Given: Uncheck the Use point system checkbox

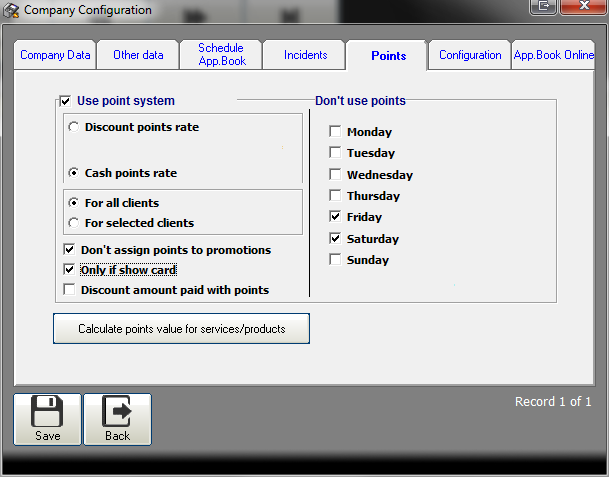Looking at the screenshot, I should pos(66,101).
